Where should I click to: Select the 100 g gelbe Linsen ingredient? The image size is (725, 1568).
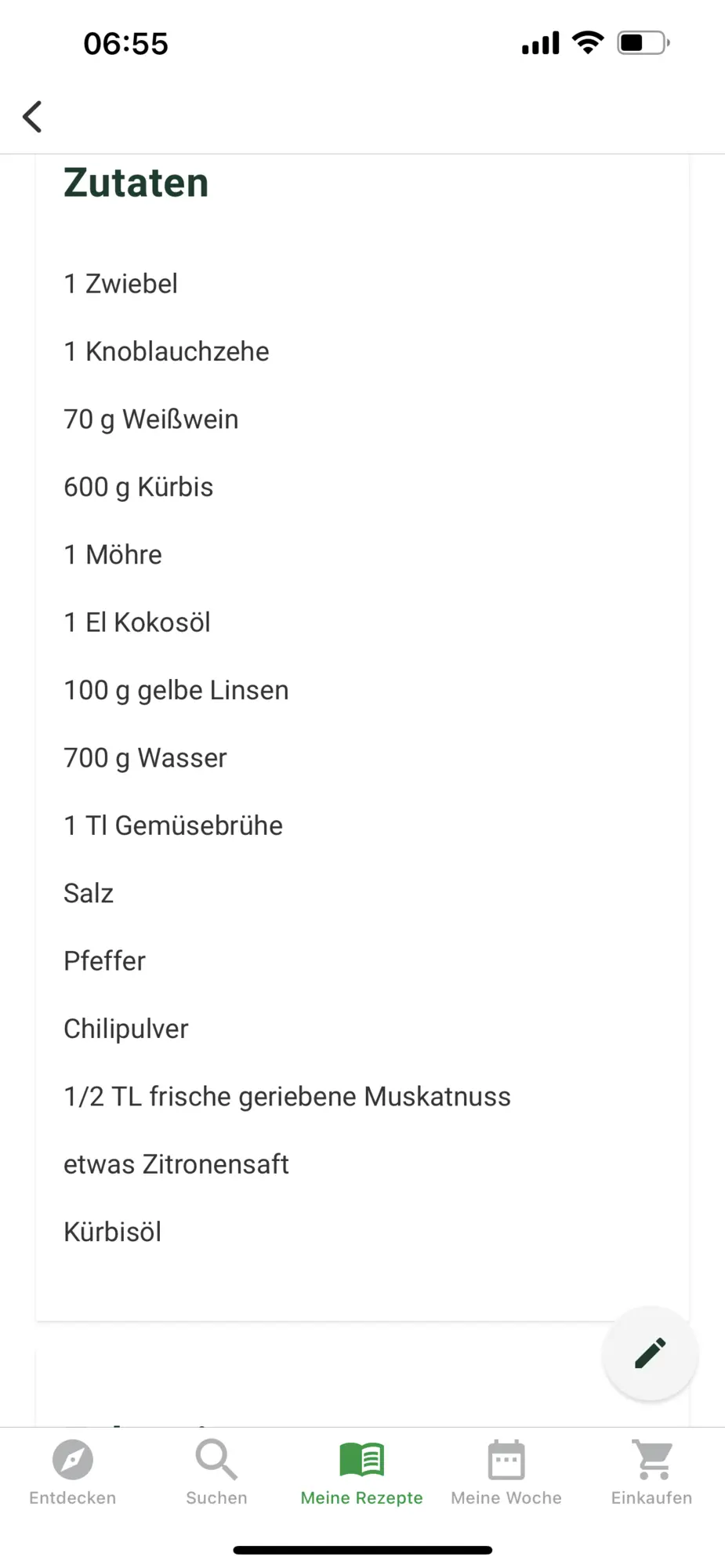pos(176,691)
